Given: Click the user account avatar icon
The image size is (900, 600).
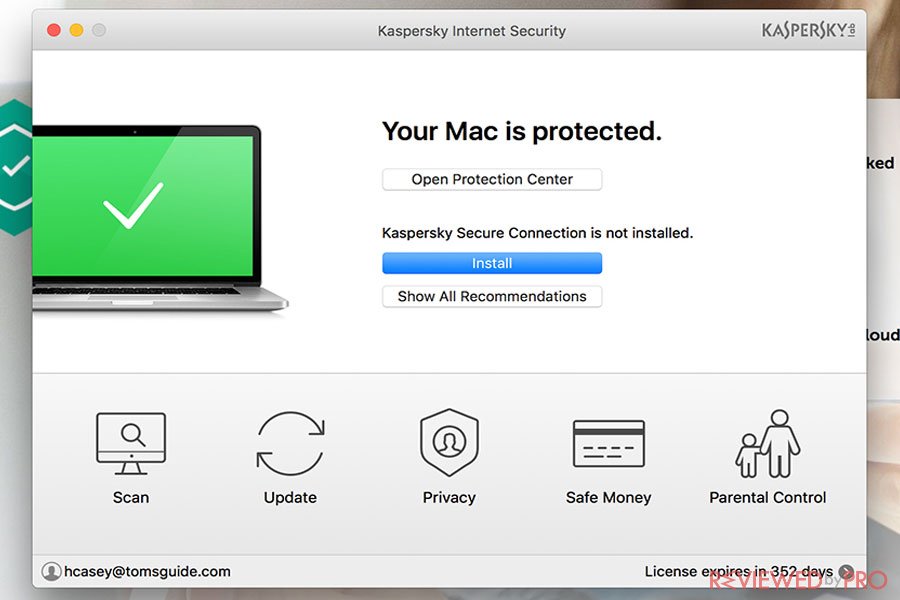Looking at the screenshot, I should [x=51, y=571].
